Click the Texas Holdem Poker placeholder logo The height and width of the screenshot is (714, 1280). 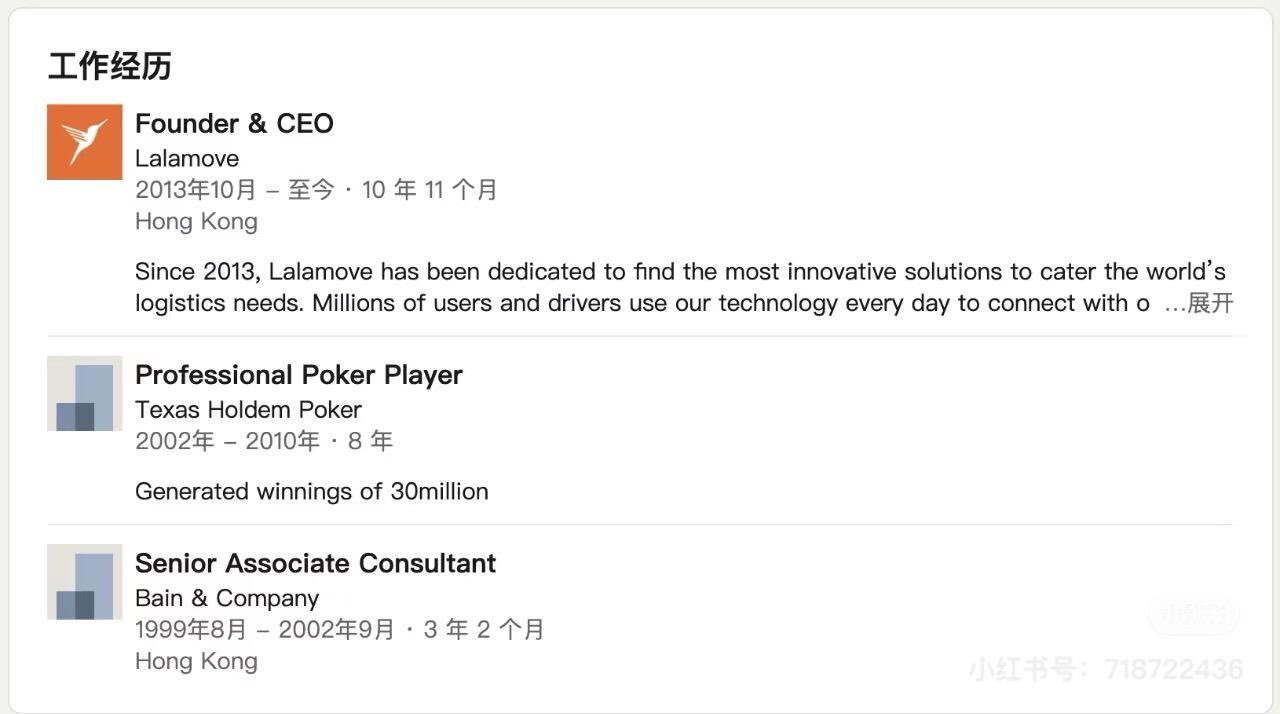click(x=85, y=393)
